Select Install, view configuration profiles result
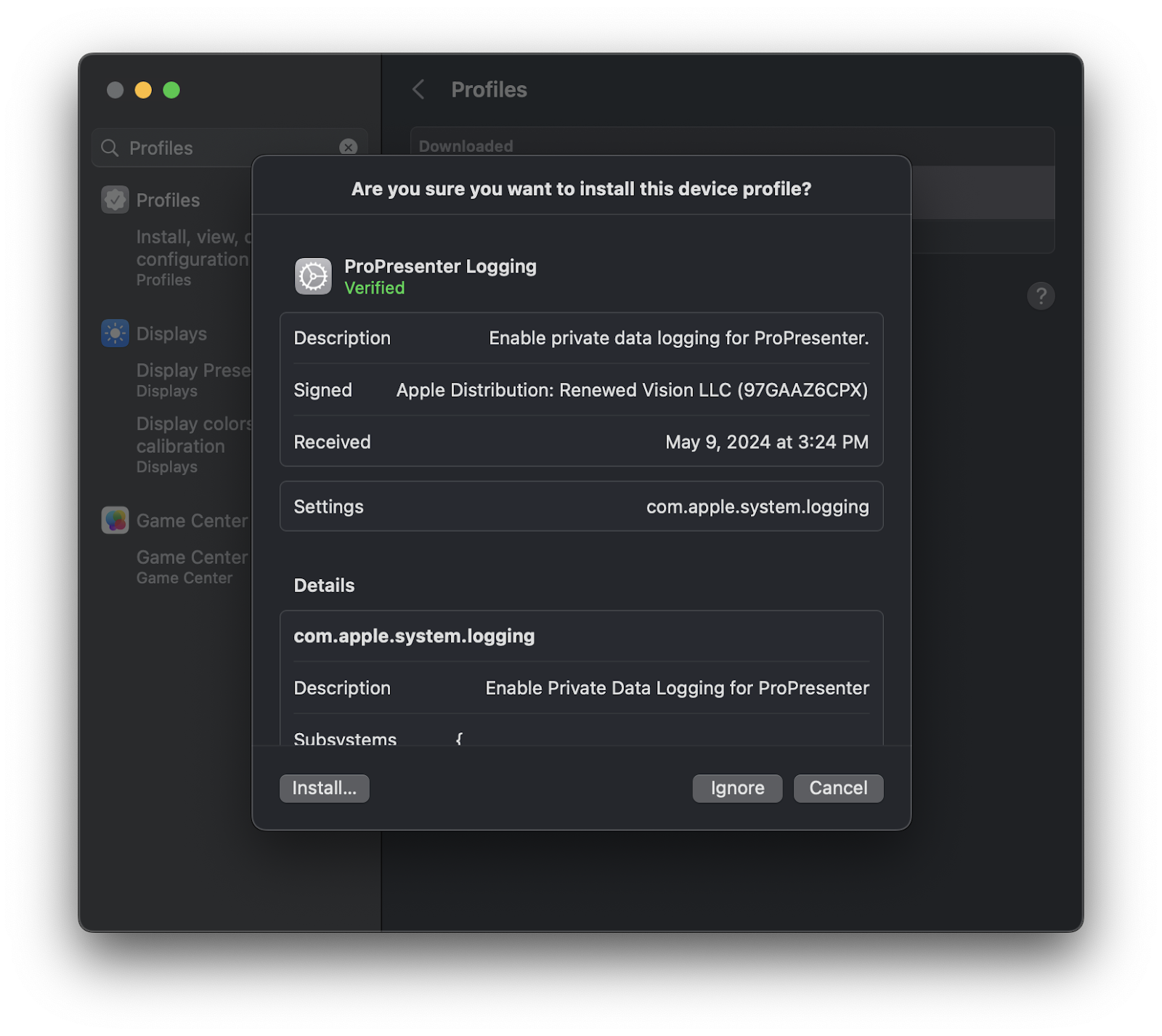Screen dimensions: 1162x1036 tap(194, 257)
